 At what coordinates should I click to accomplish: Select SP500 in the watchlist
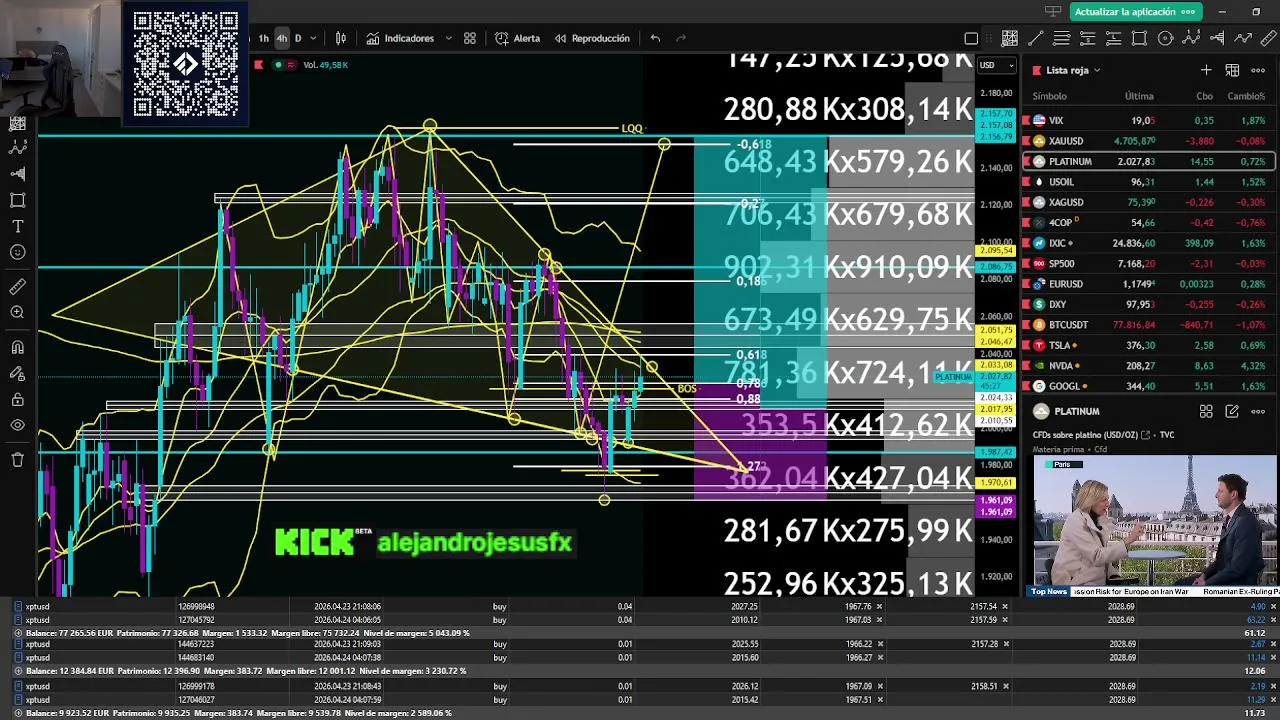point(1148,264)
